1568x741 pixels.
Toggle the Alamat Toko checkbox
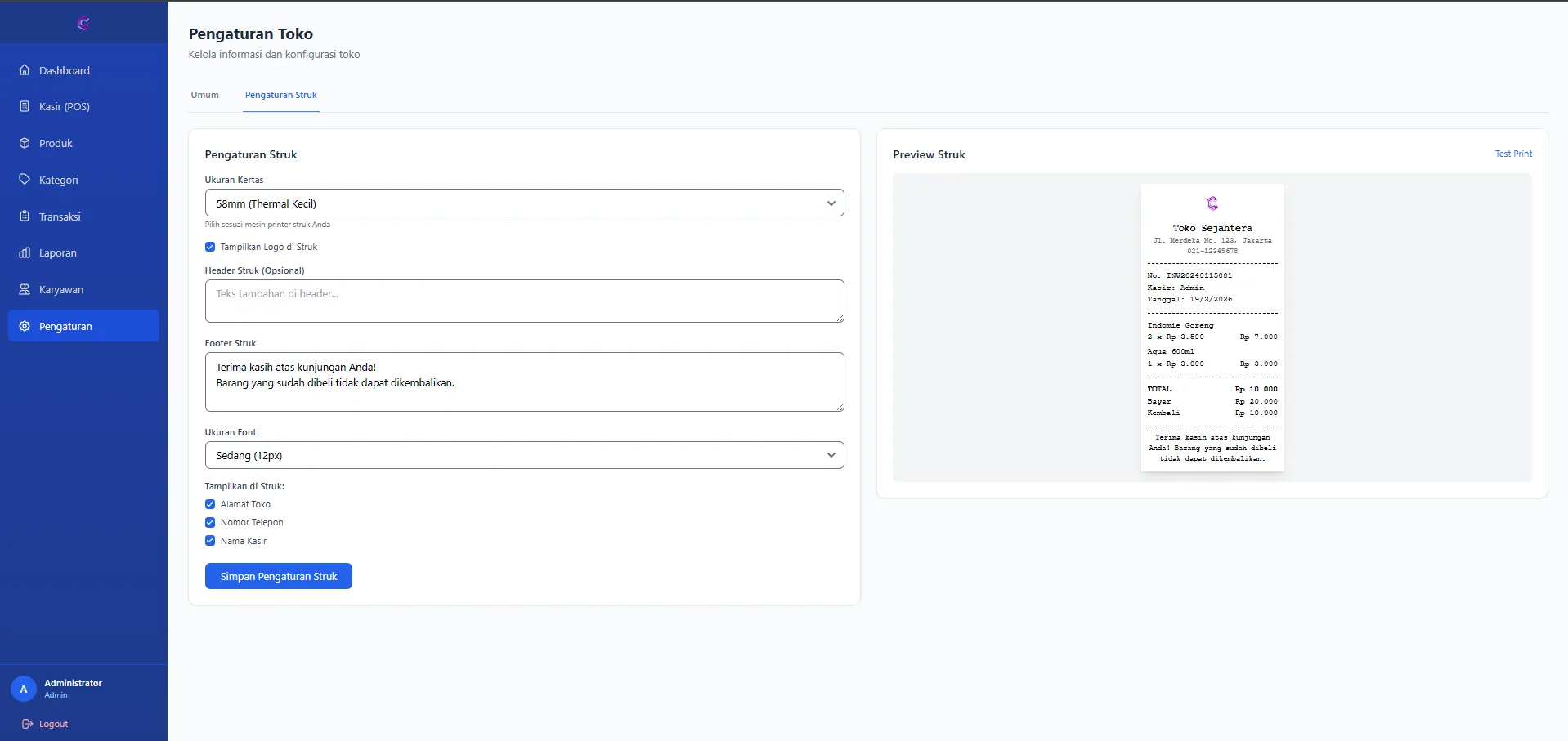tap(210, 504)
